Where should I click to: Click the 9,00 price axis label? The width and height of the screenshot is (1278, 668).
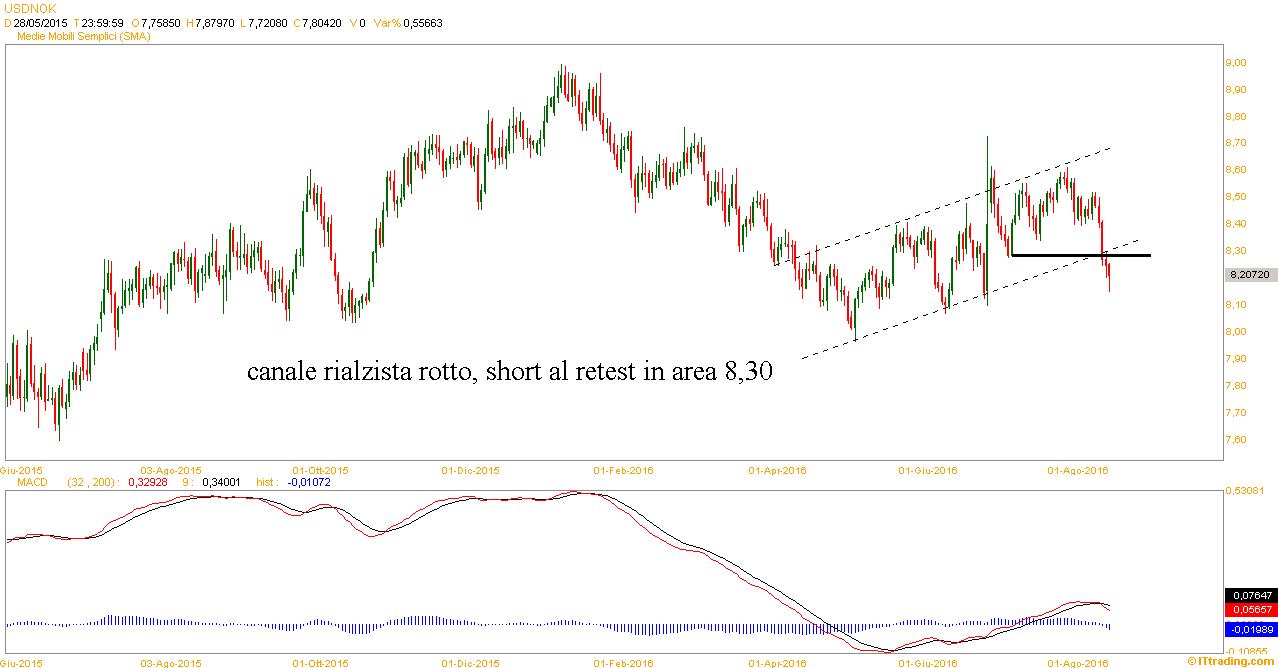point(1236,62)
